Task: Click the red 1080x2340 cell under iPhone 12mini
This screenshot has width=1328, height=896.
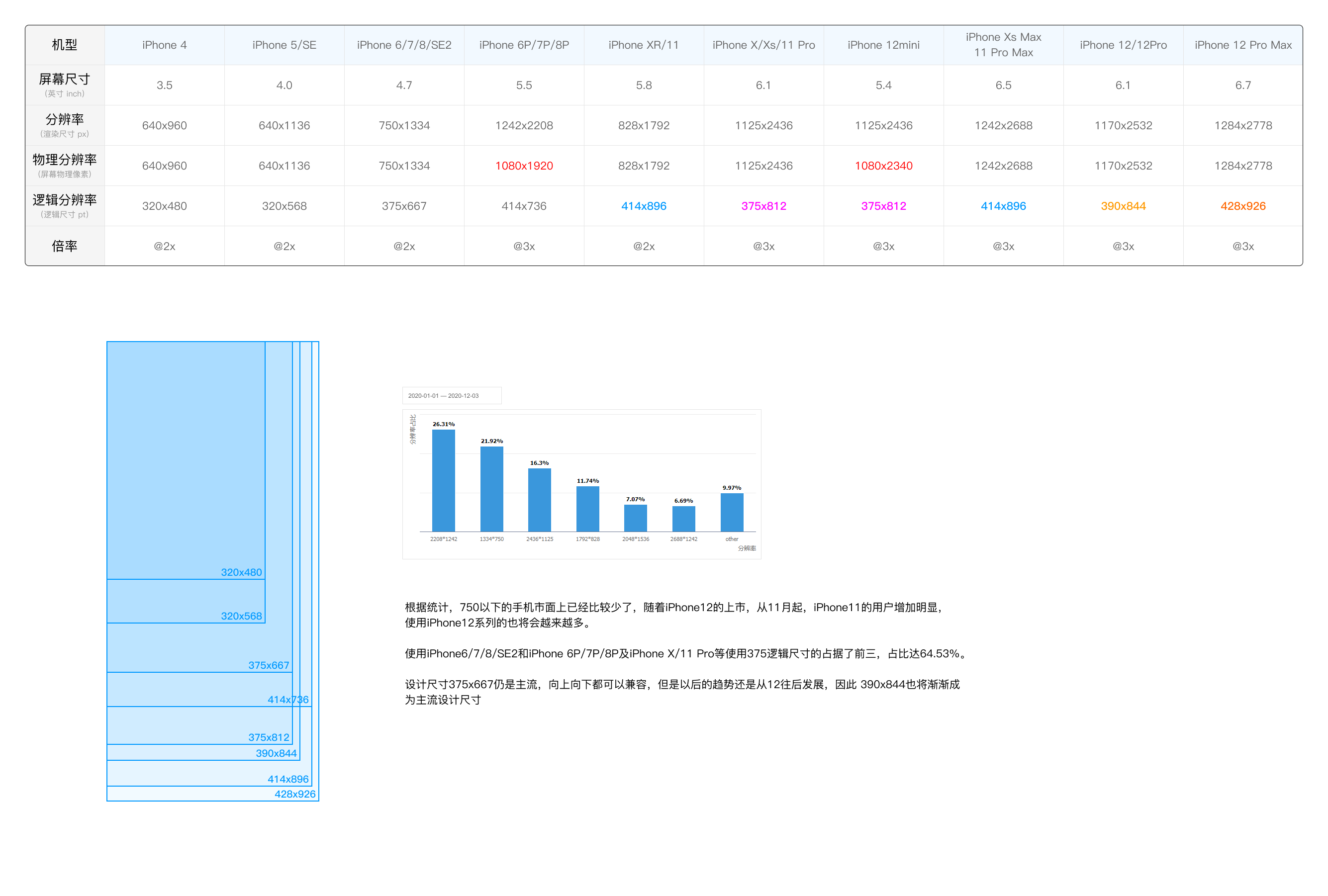Action: [883, 166]
